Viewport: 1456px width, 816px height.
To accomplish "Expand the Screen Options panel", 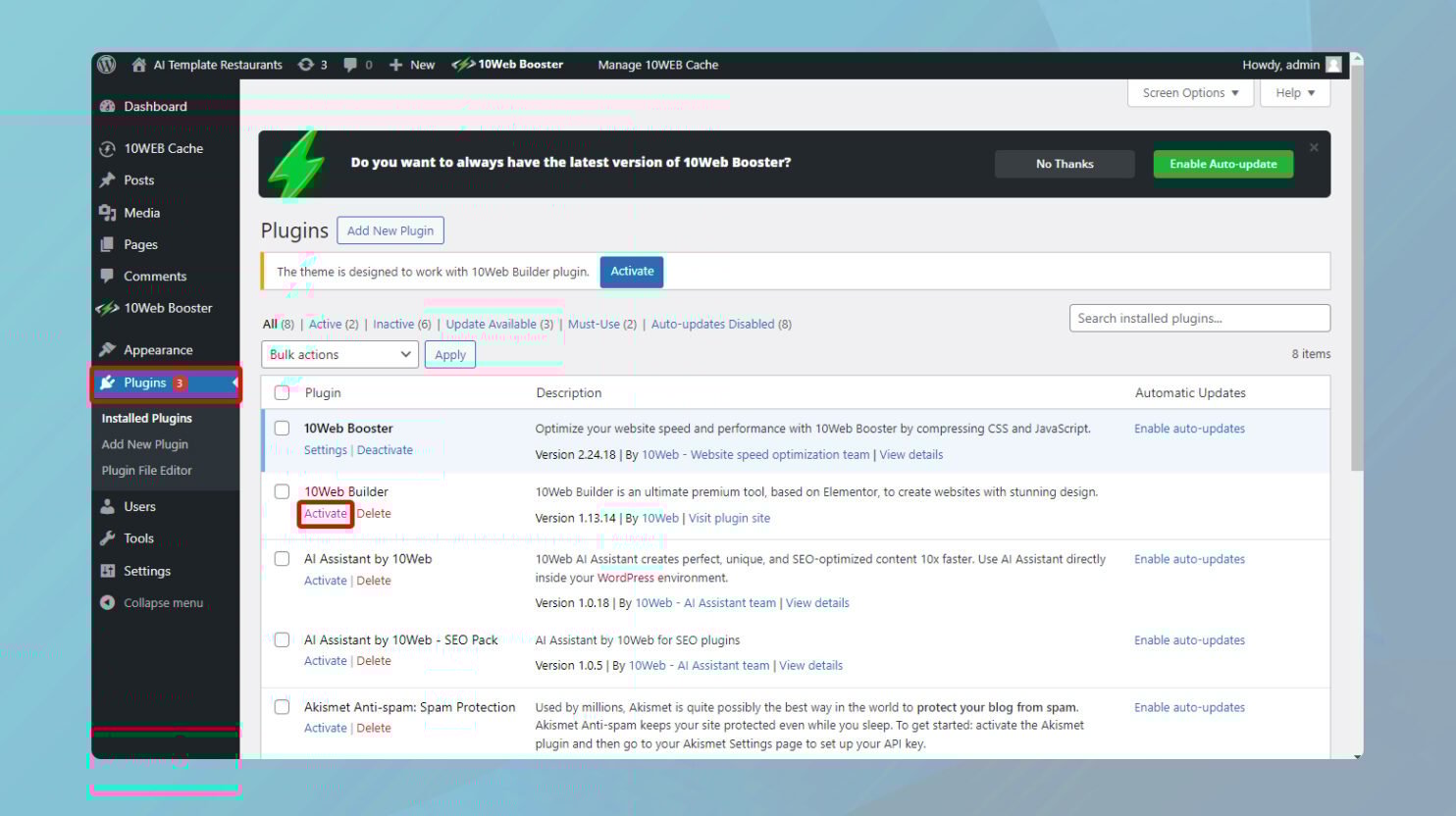I will [x=1189, y=92].
